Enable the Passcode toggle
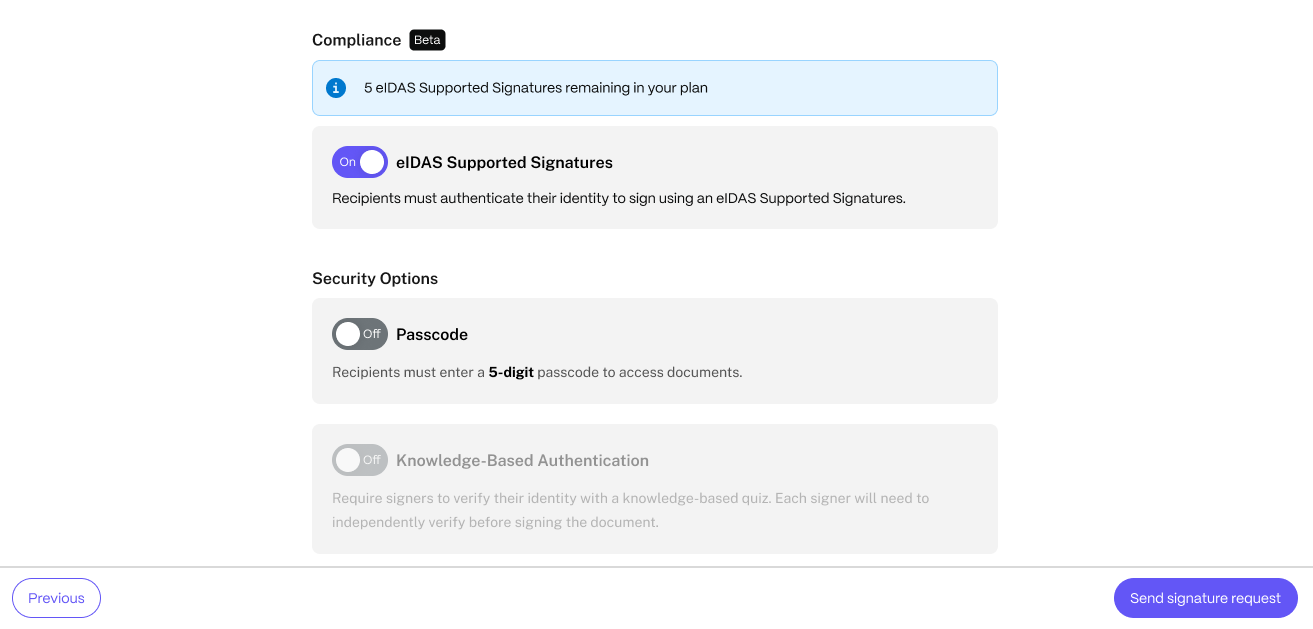1313x629 pixels. click(x=360, y=334)
